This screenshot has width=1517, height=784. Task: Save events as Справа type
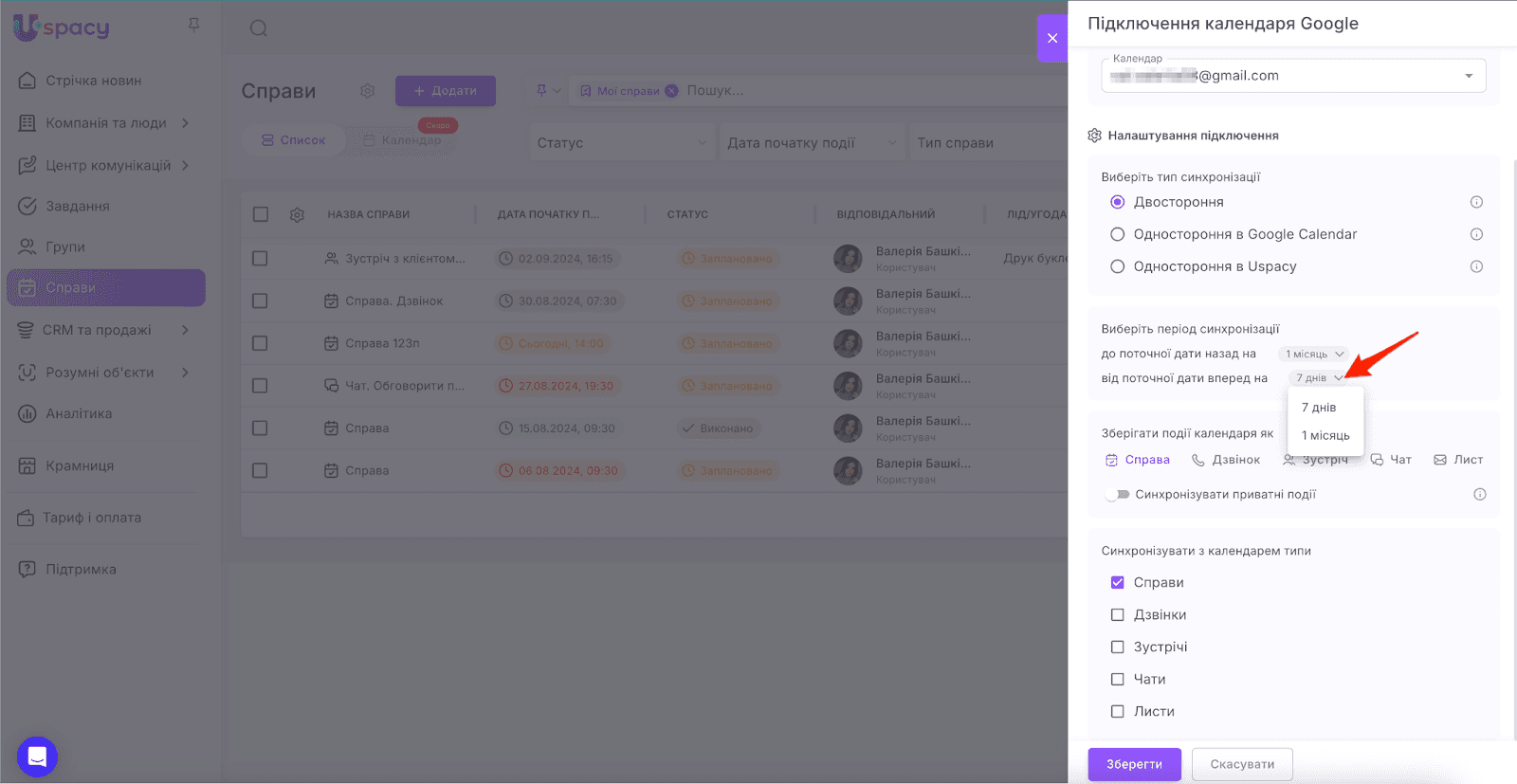tap(1138, 460)
